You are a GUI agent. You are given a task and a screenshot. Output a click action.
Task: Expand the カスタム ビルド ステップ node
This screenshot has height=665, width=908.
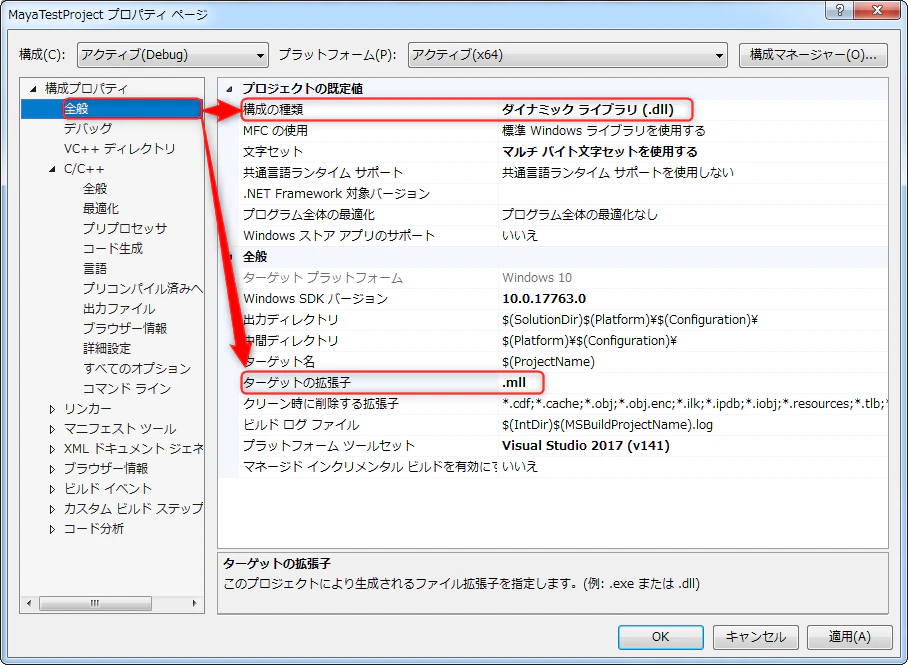click(x=52, y=509)
